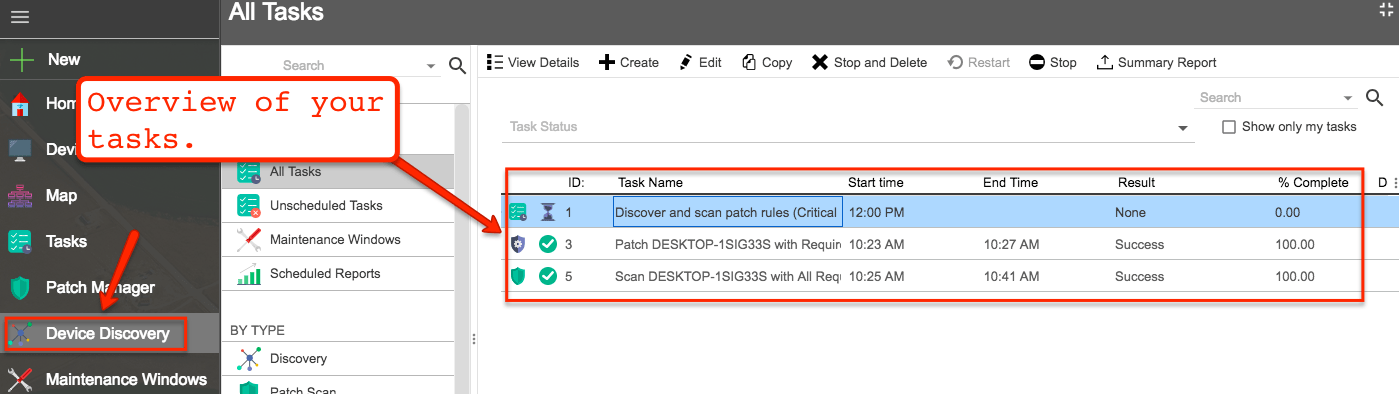Click the collapse fullscreen icon top right
The image size is (1399, 394).
click(x=1385, y=9)
